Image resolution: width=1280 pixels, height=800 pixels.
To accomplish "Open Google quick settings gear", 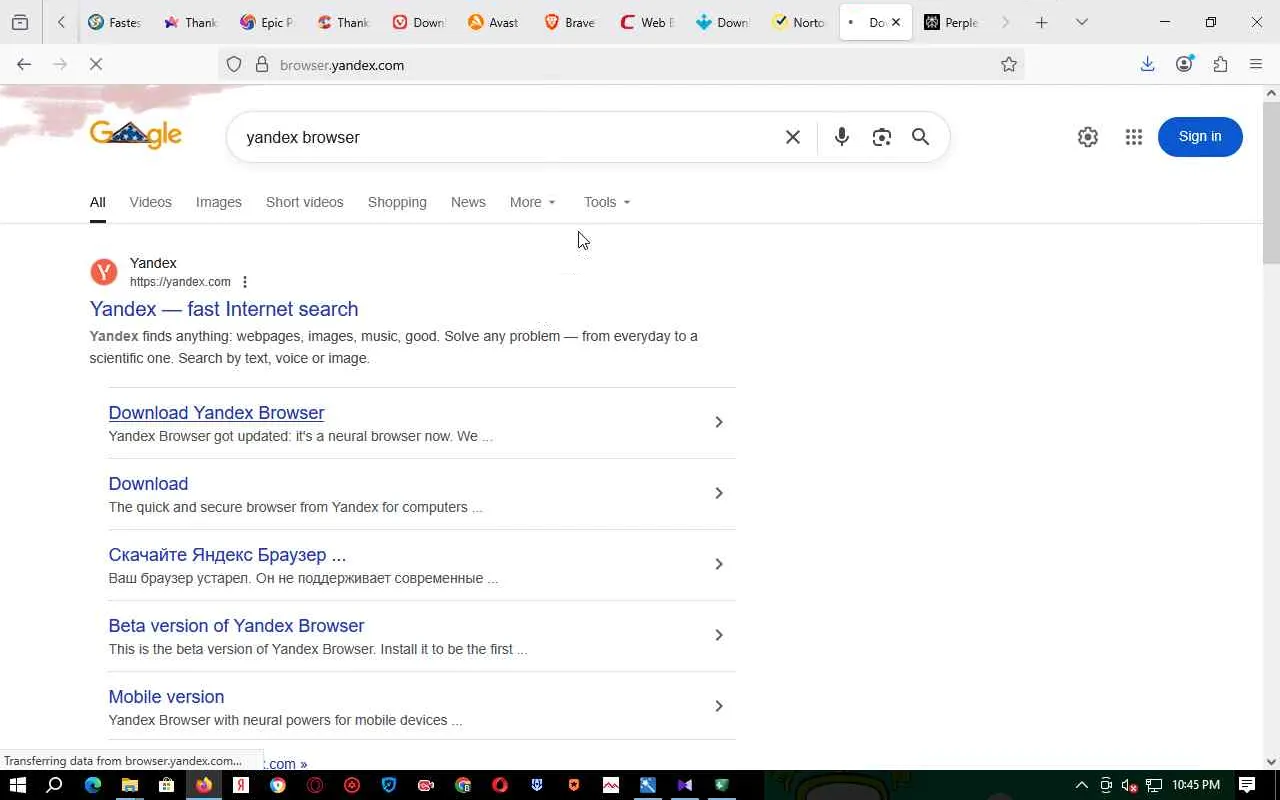I will click(x=1088, y=137).
